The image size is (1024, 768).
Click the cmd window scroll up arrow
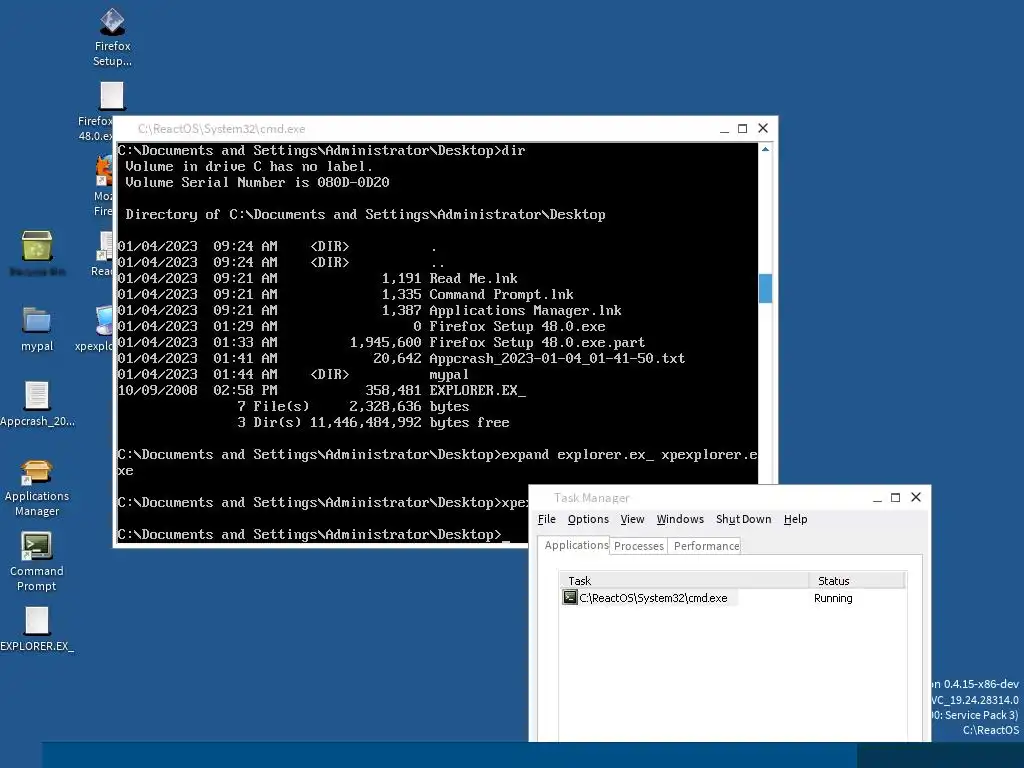(765, 150)
